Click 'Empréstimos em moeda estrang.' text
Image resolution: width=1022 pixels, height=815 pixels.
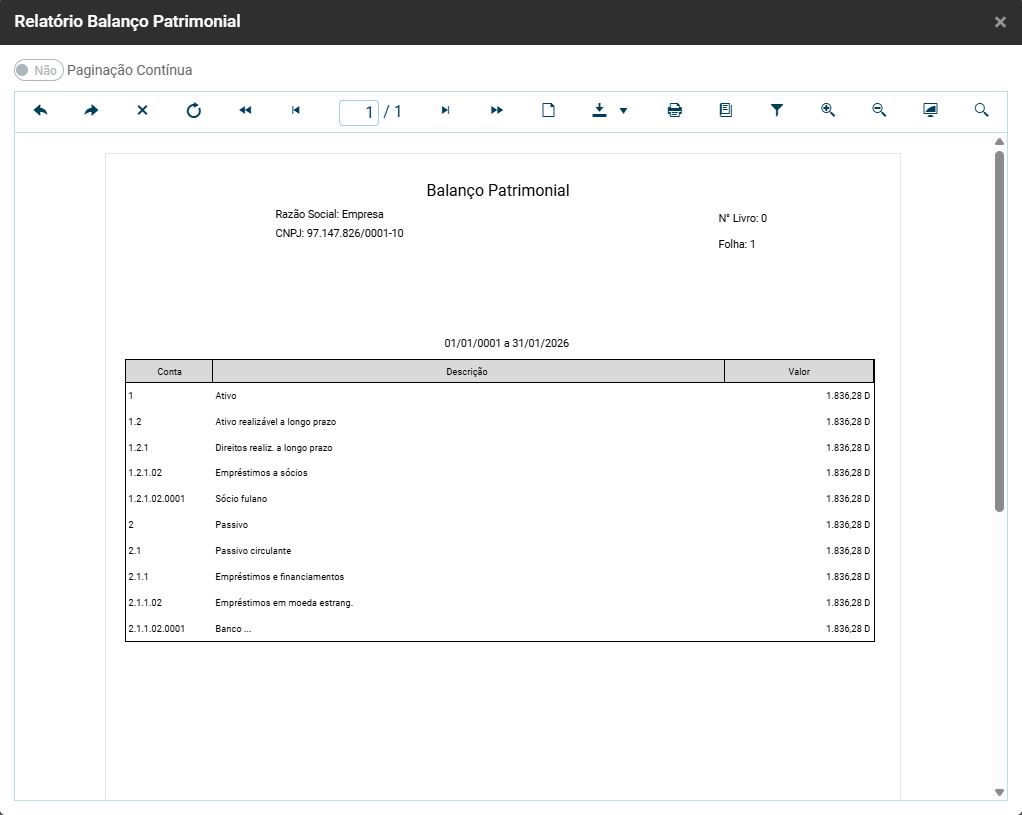tap(284, 603)
